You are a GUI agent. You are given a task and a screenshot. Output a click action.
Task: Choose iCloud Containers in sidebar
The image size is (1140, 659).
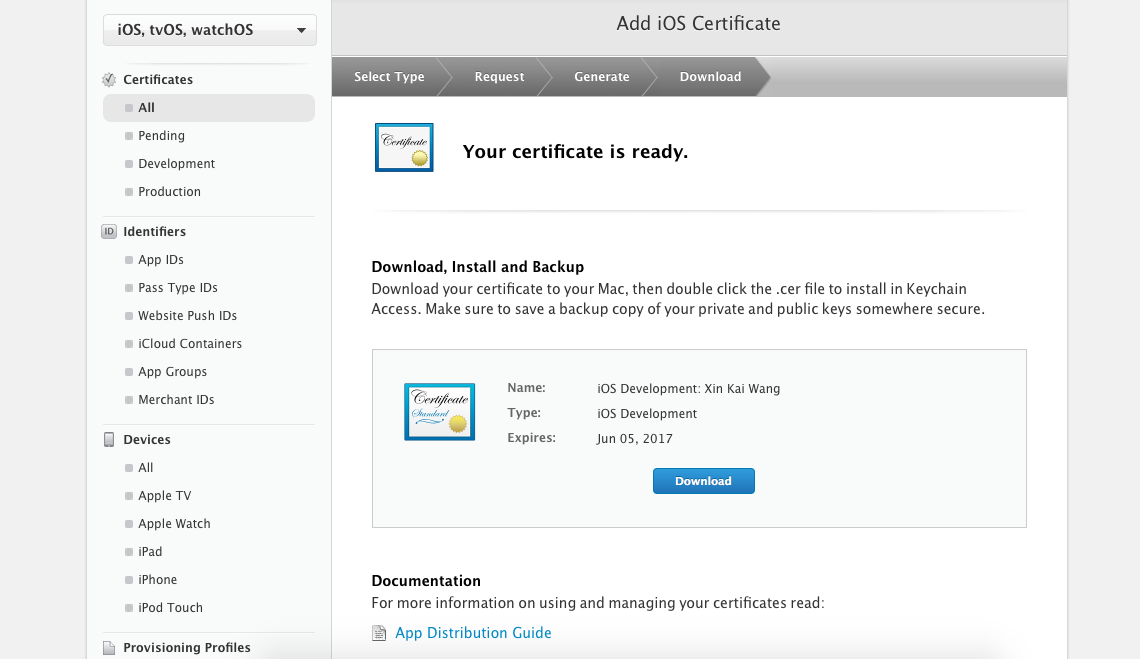190,344
